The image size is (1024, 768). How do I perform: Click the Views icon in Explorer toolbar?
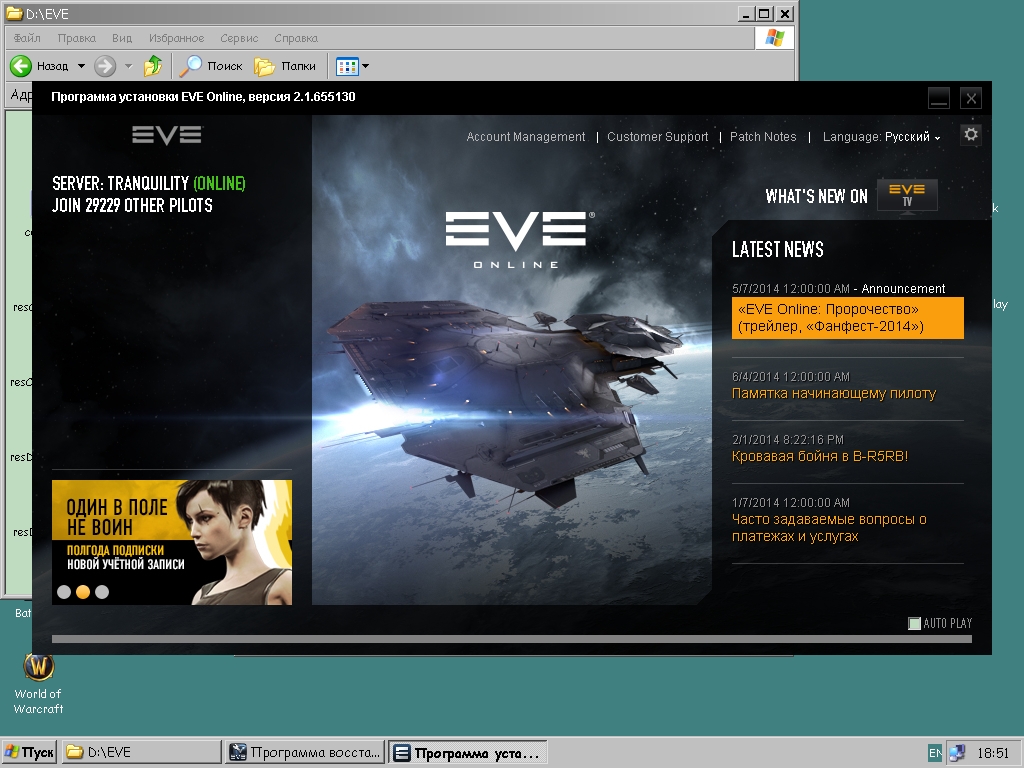point(347,66)
